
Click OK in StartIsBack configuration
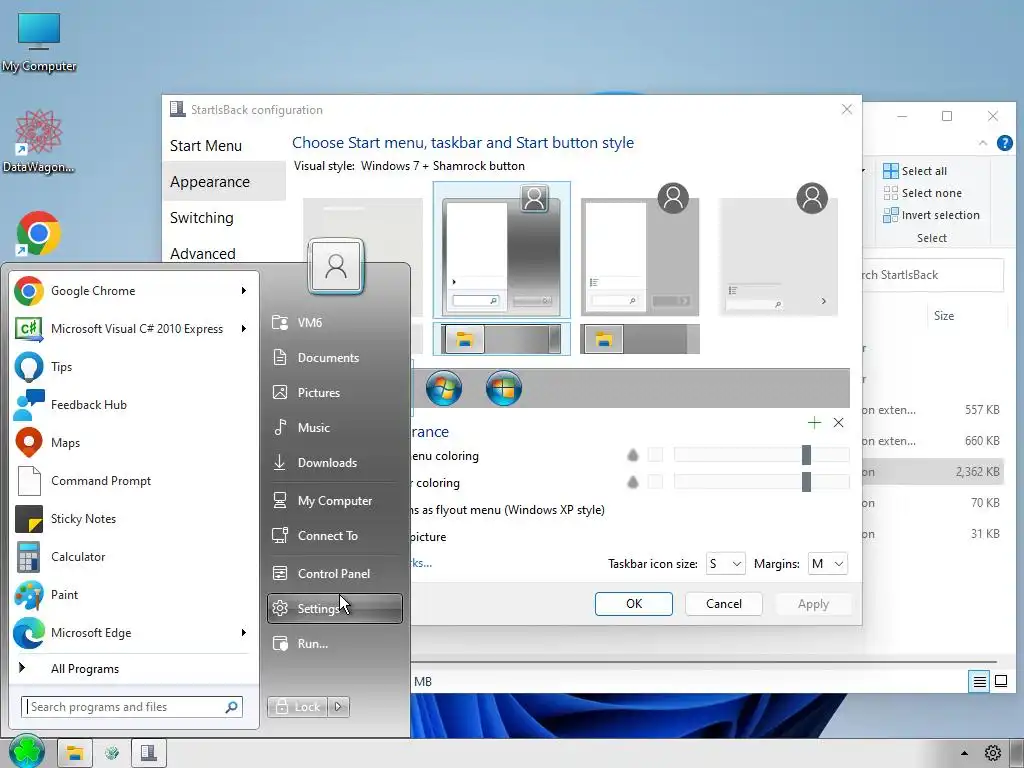pyautogui.click(x=633, y=603)
